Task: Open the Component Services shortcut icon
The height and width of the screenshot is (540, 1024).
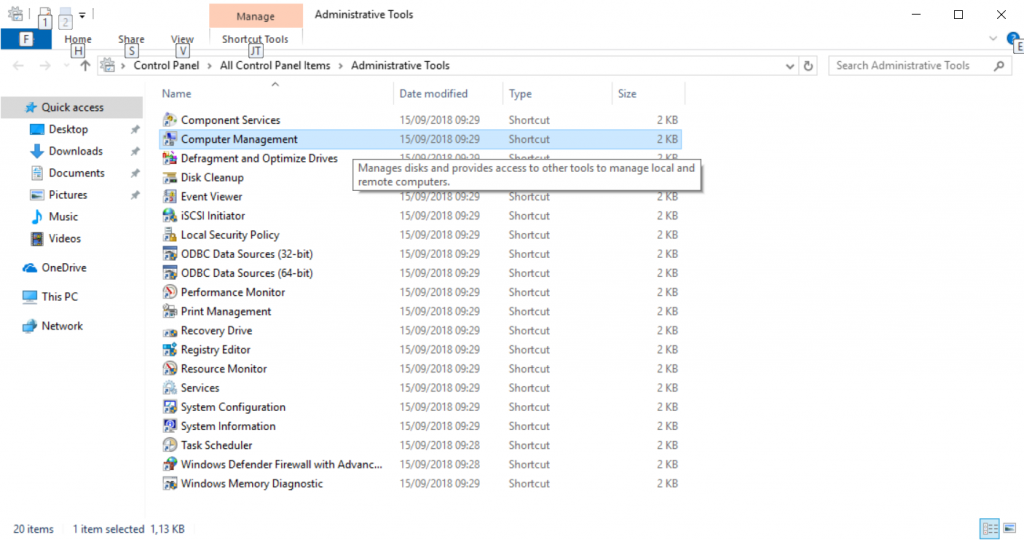Action: click(x=170, y=119)
